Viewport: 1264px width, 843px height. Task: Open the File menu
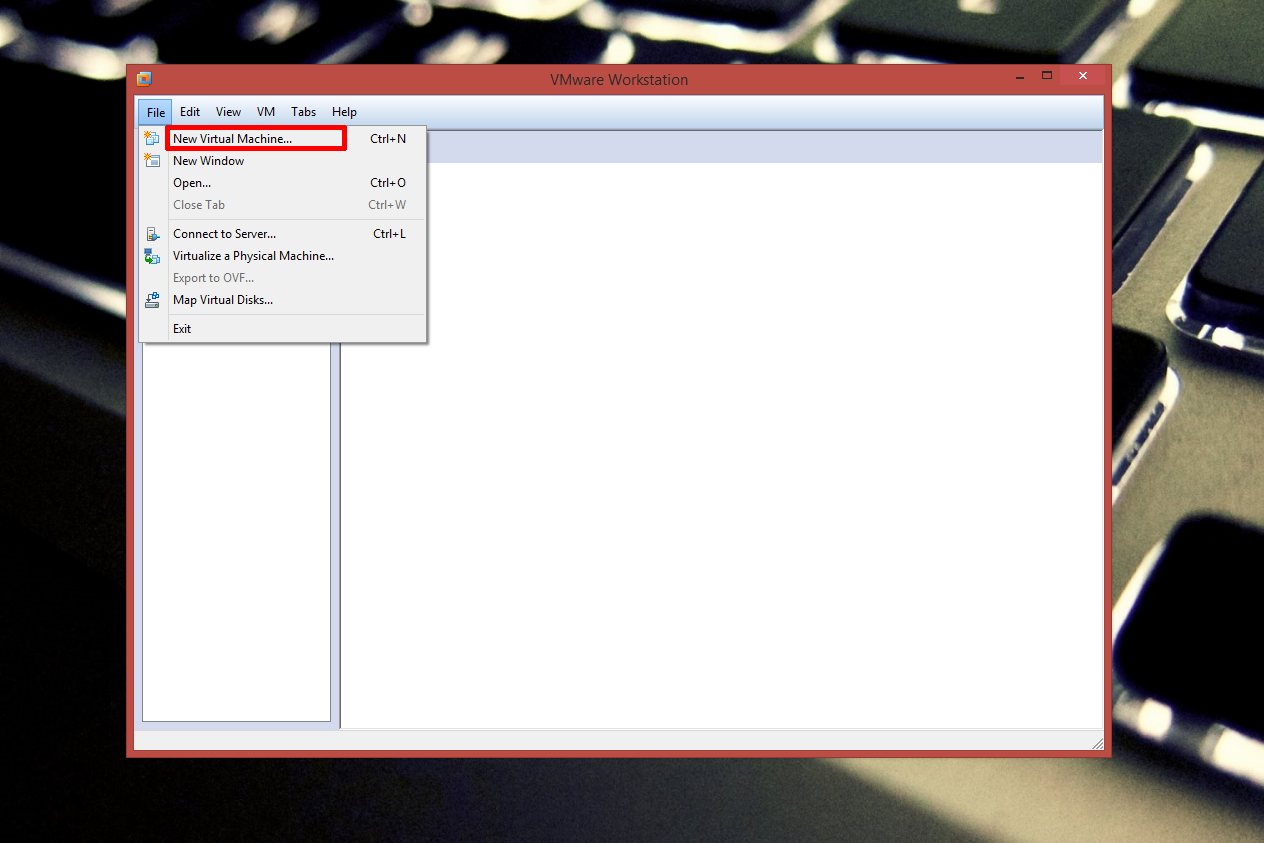tap(155, 112)
